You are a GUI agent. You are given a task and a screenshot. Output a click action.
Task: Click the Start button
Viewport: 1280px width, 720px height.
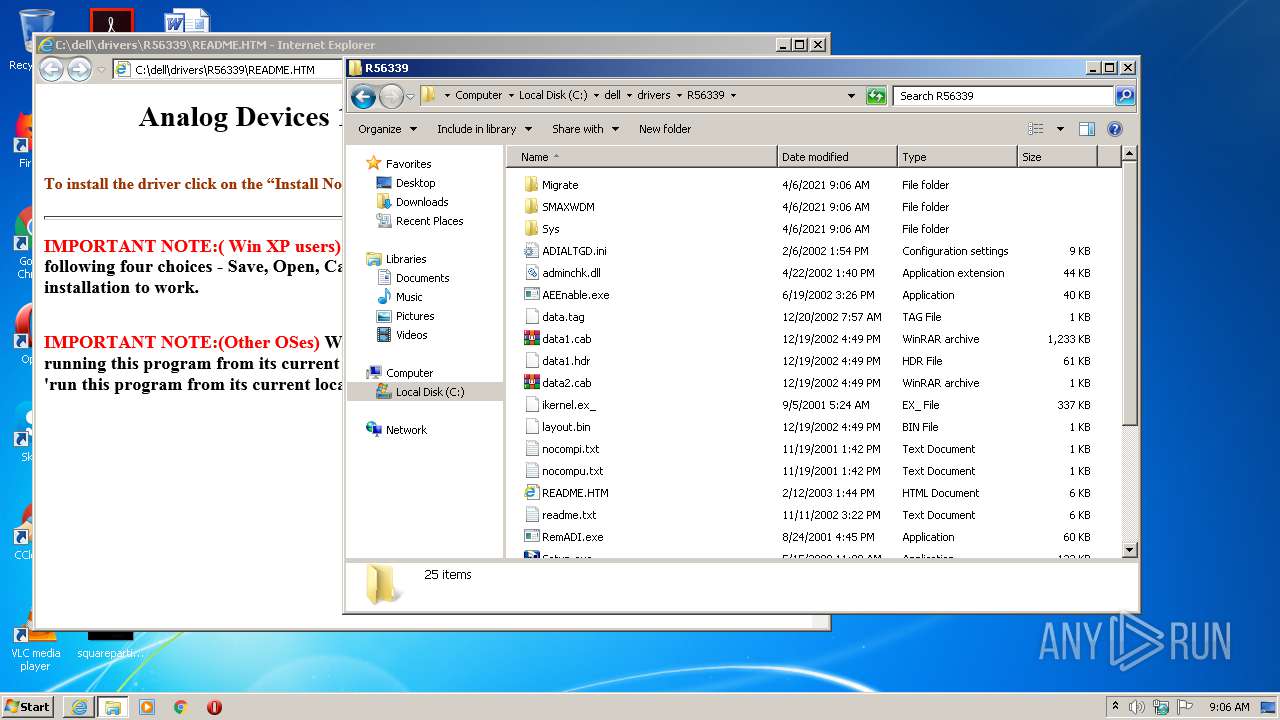(x=28, y=707)
